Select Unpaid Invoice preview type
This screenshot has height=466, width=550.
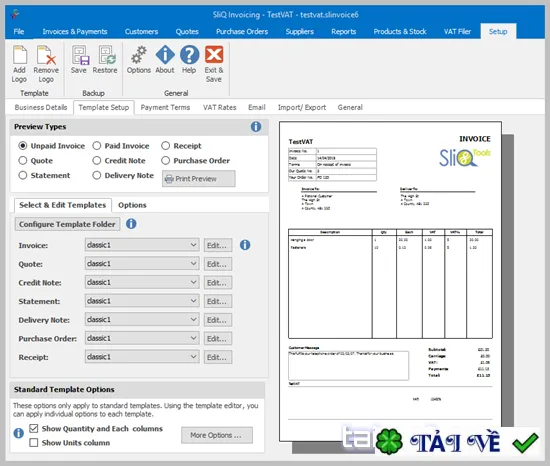(23, 146)
